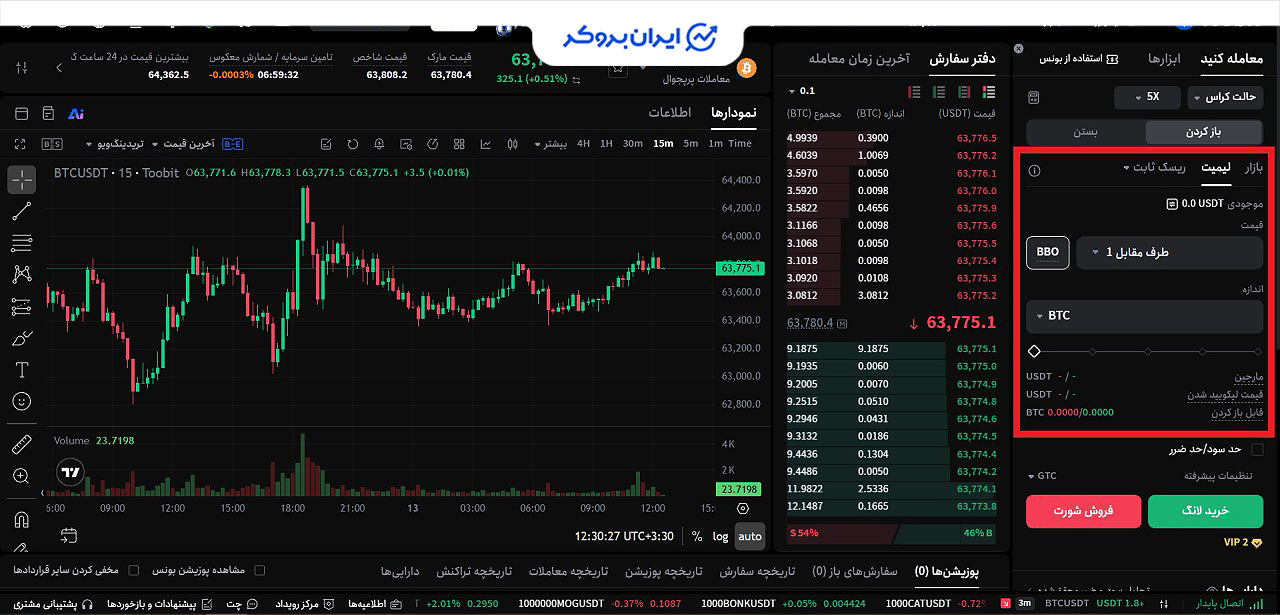Expand the ریسک ثابت order type dropdown
This screenshot has width=1280, height=615.
click(1154, 167)
